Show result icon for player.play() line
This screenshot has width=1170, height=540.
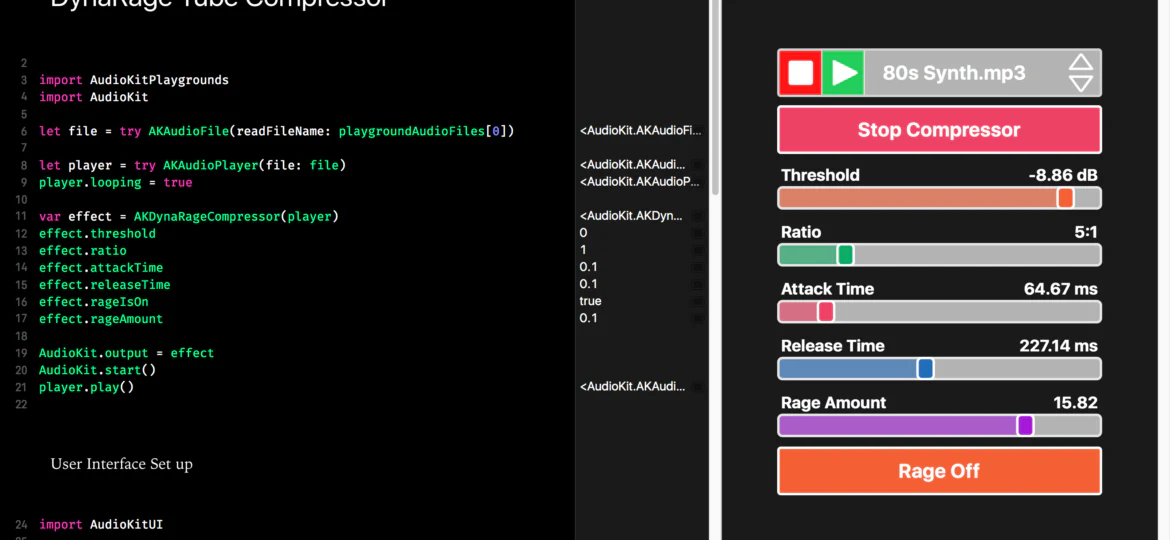point(698,386)
